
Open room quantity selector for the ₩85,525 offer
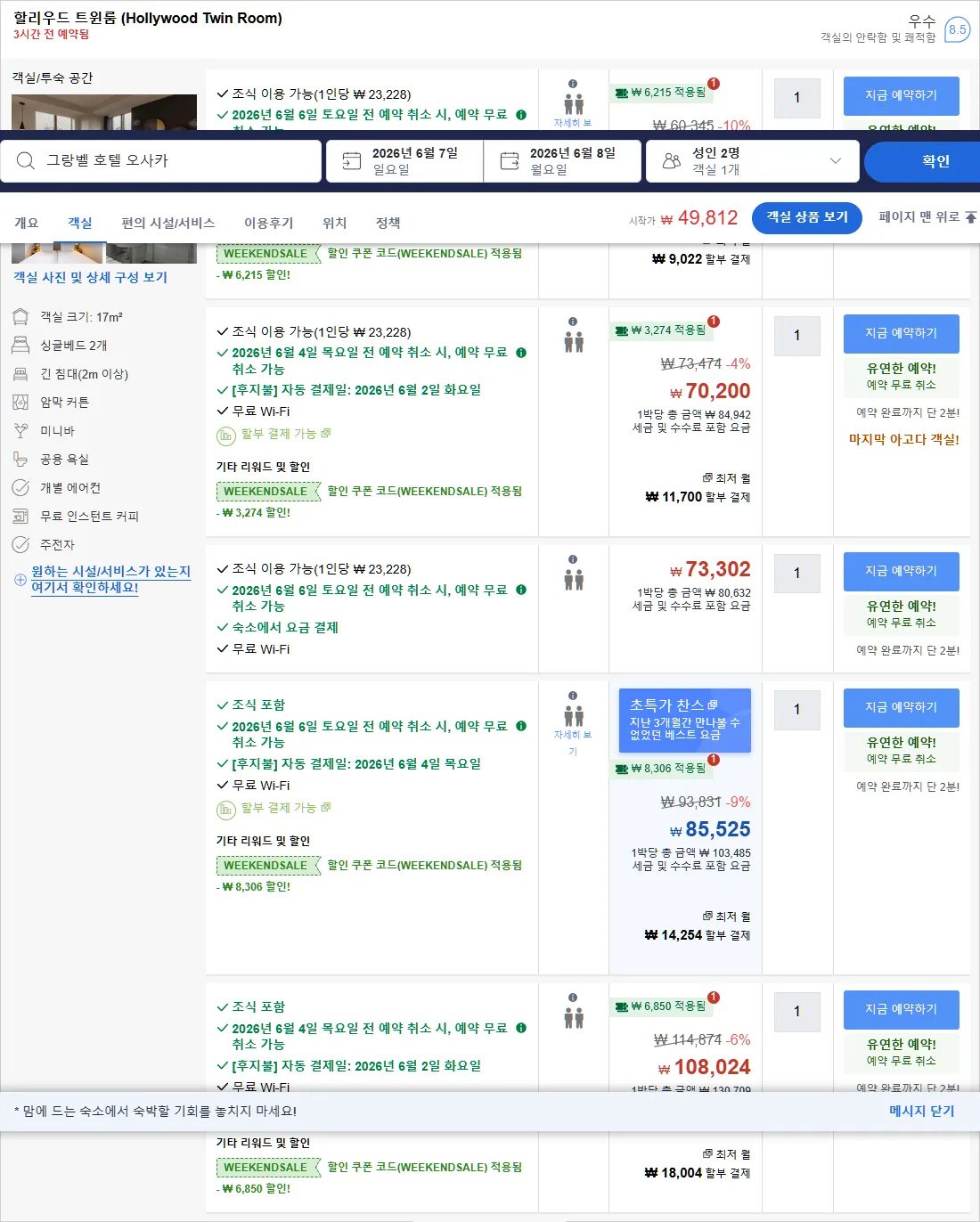tap(796, 710)
